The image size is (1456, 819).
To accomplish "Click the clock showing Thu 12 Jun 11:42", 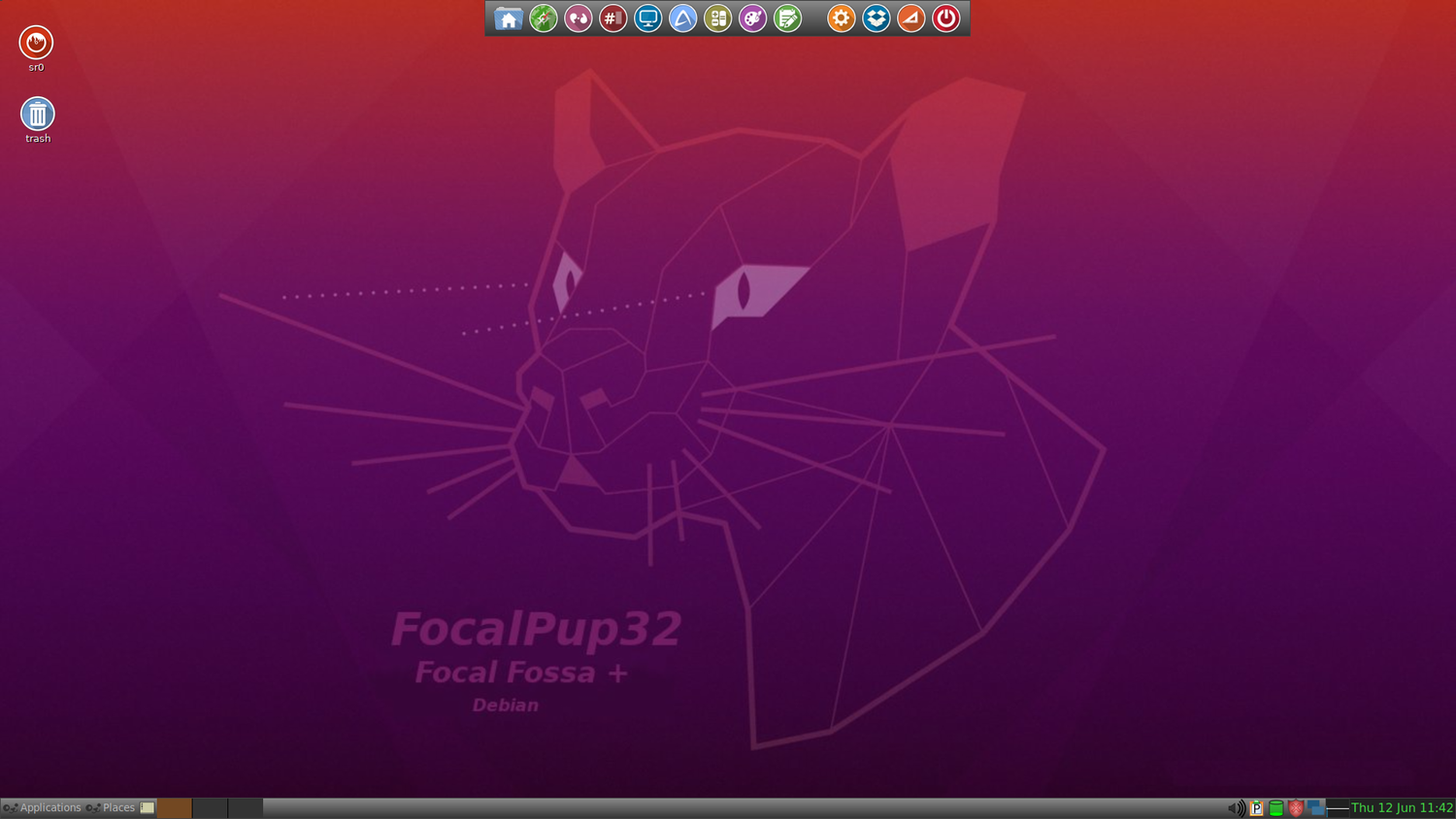I will [x=1402, y=807].
